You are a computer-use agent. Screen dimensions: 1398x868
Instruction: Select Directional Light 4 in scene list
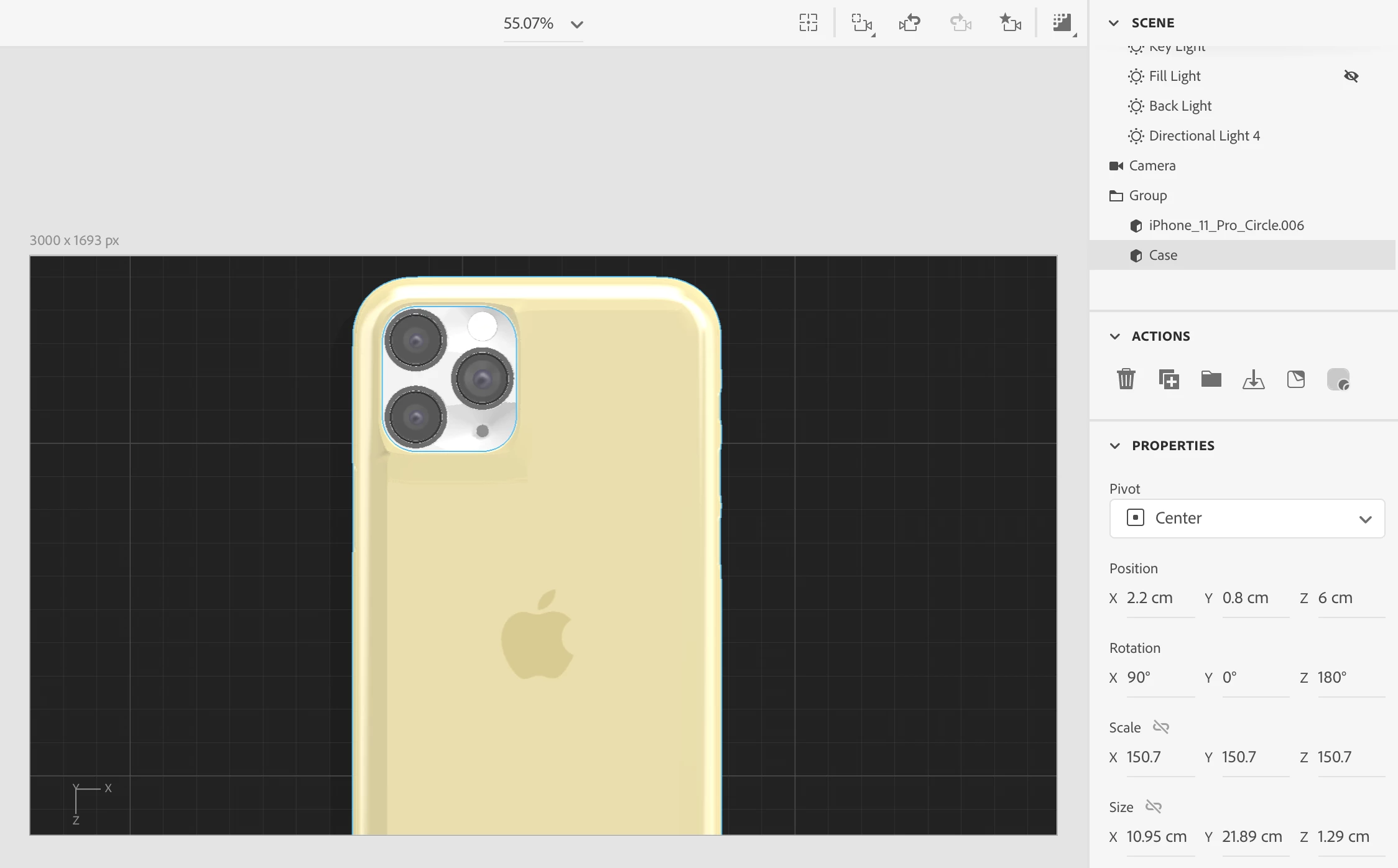pos(1204,136)
